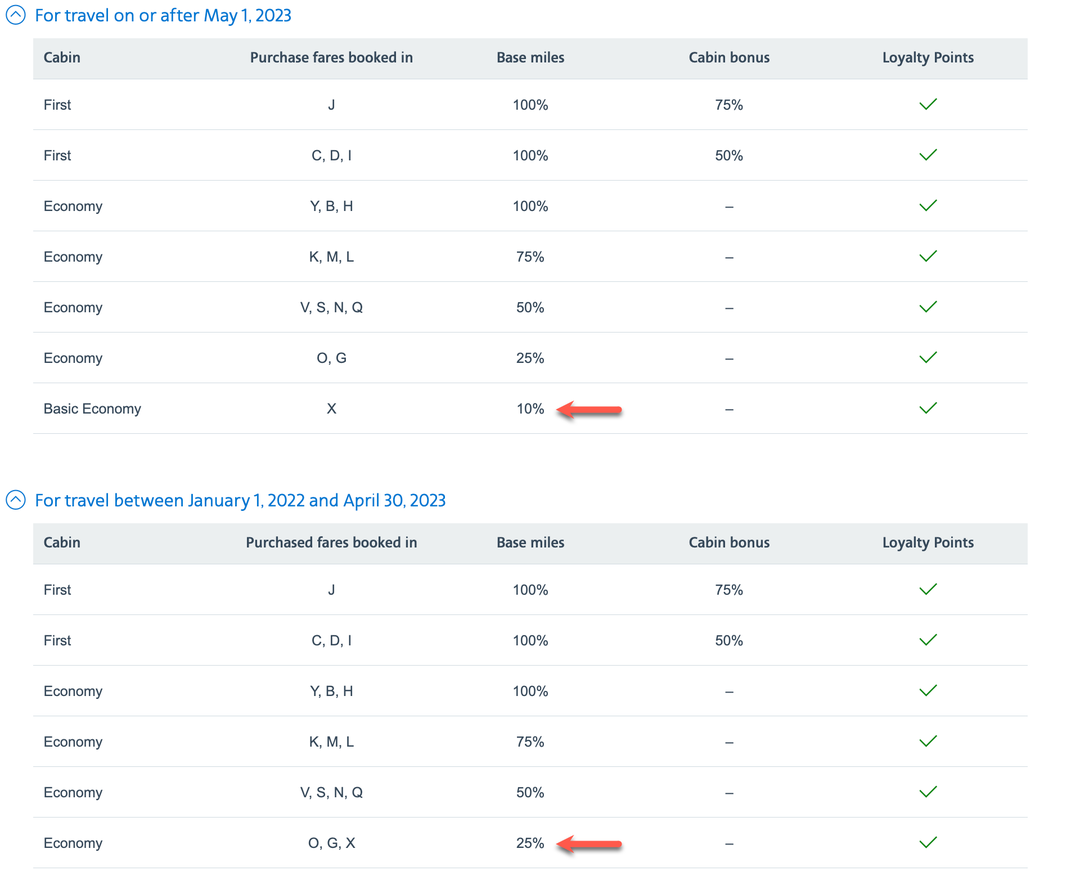This screenshot has width=1080, height=871.
Task: Click the checkmark for K, M, L in the lower table
Action: click(x=927, y=741)
